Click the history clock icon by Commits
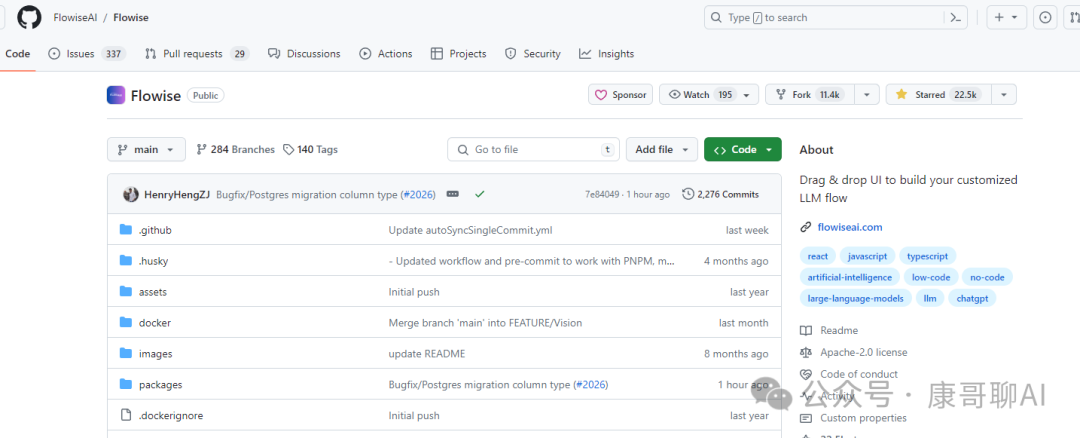 [x=688, y=195]
